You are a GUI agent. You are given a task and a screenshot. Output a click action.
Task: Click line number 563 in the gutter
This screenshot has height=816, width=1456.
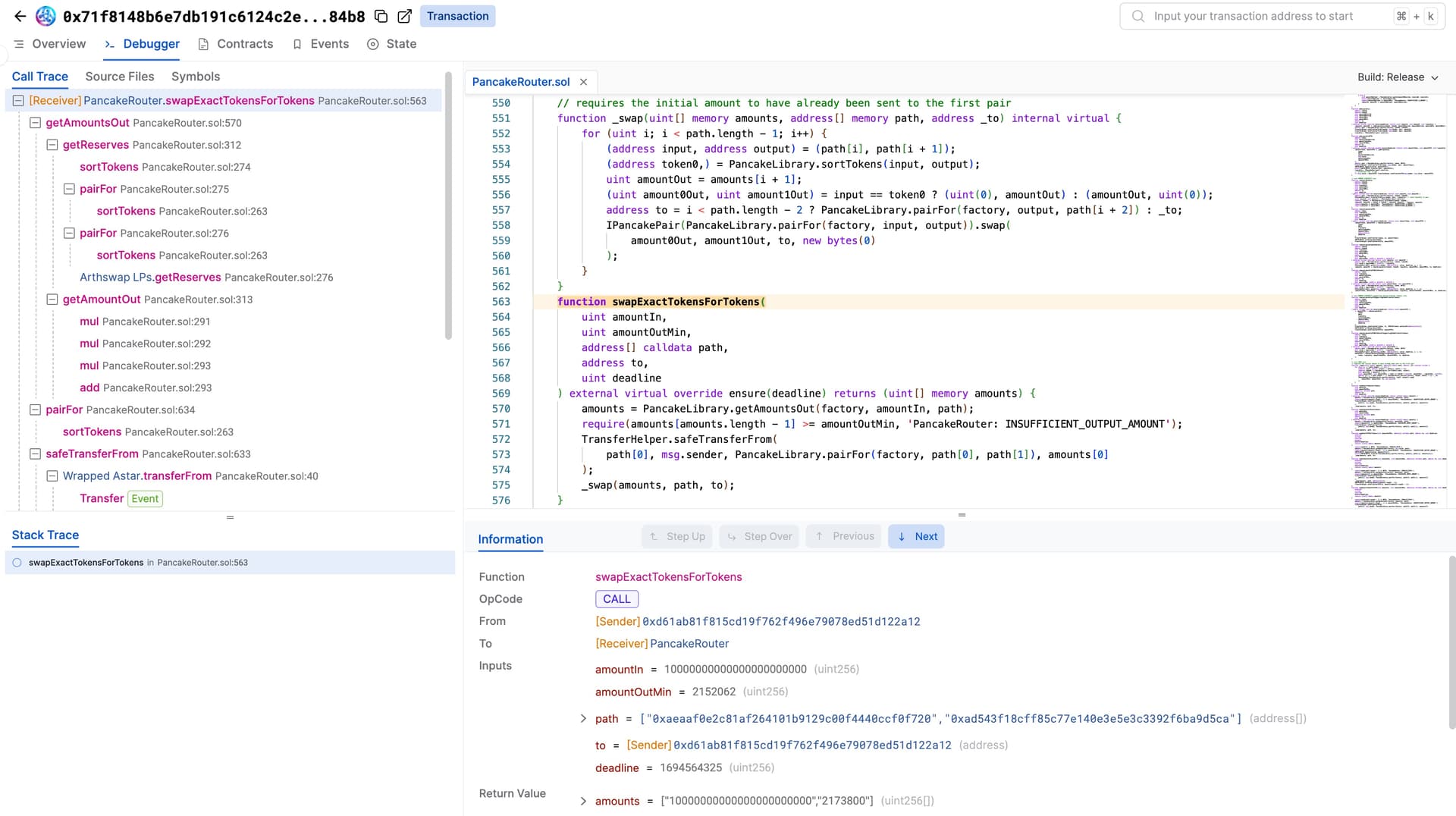point(500,302)
